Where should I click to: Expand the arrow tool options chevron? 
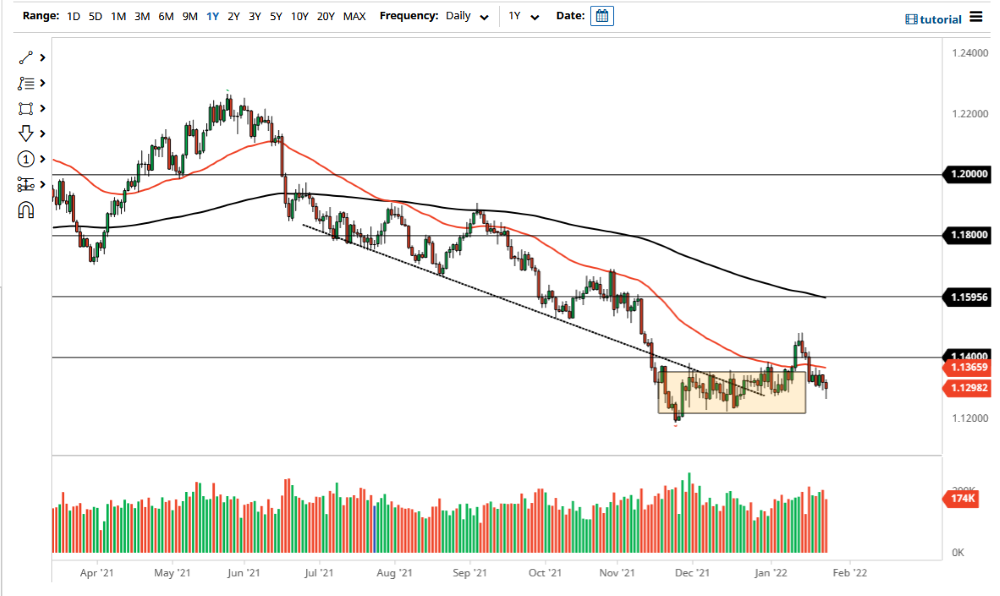click(x=42, y=133)
